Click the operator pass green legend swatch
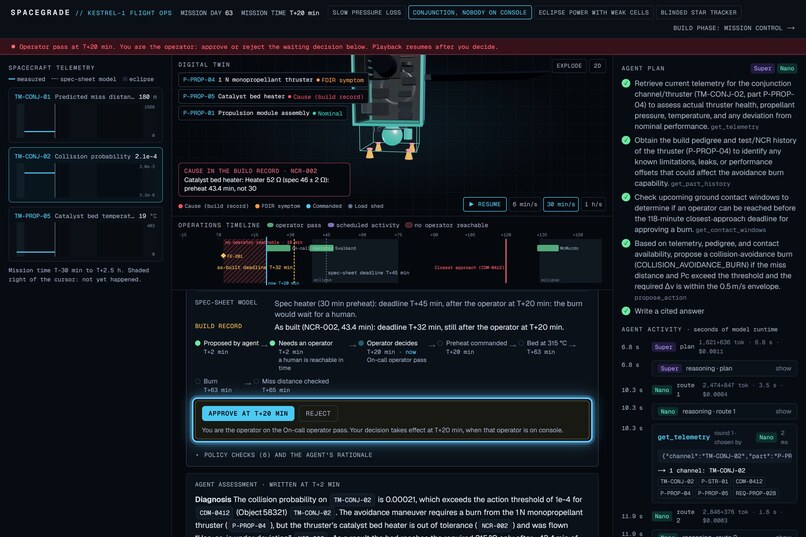806x537 pixels. 270,225
